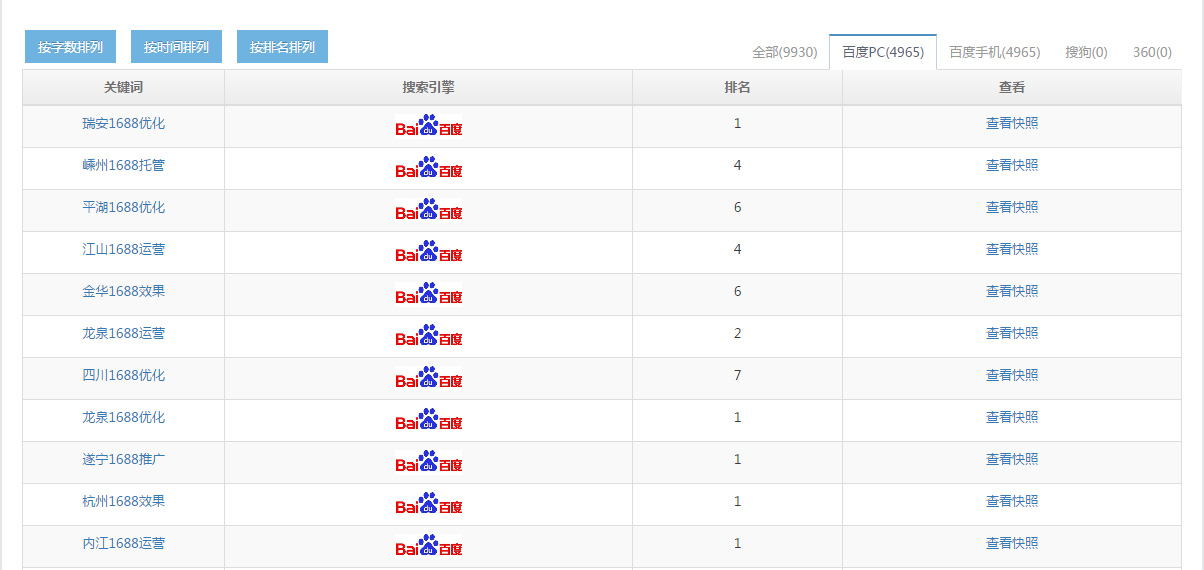Select the 百度PC(4965) tab
This screenshot has width=1204, height=570.
(883, 52)
